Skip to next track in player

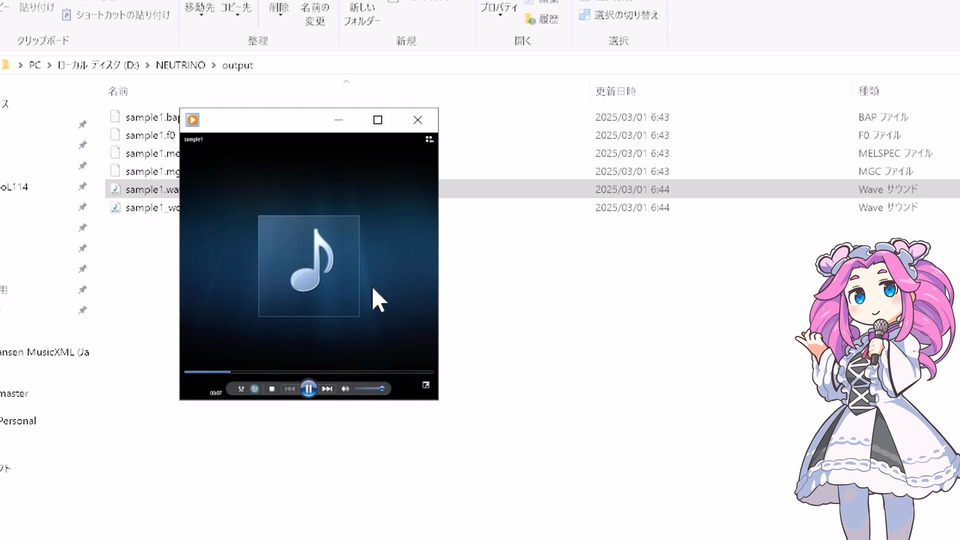(x=327, y=389)
